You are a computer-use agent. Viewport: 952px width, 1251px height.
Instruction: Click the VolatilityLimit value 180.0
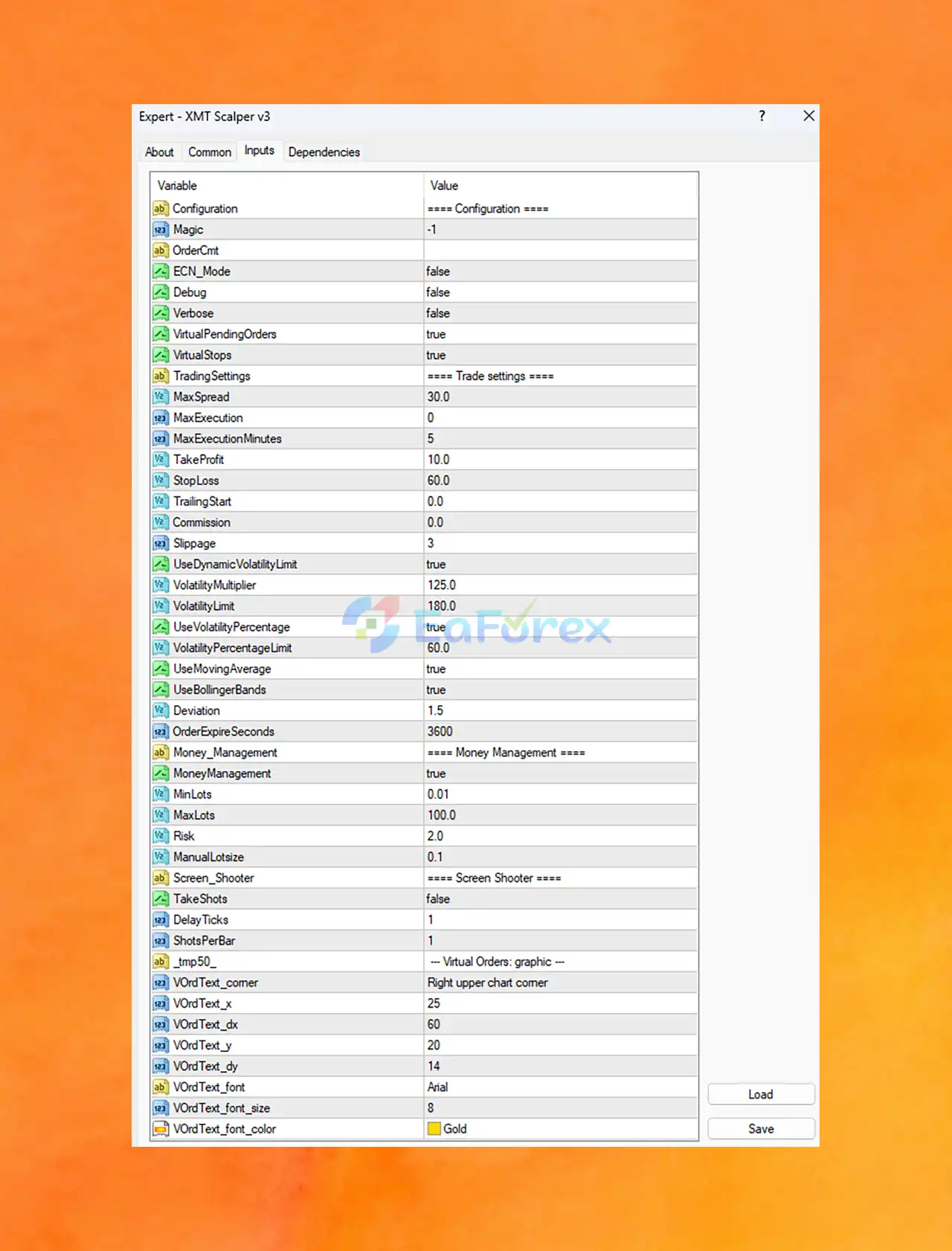click(x=442, y=606)
